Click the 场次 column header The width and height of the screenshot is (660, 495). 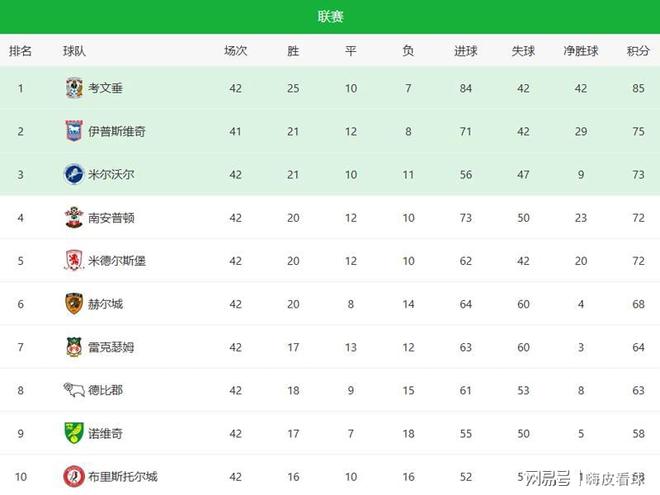[x=236, y=50]
